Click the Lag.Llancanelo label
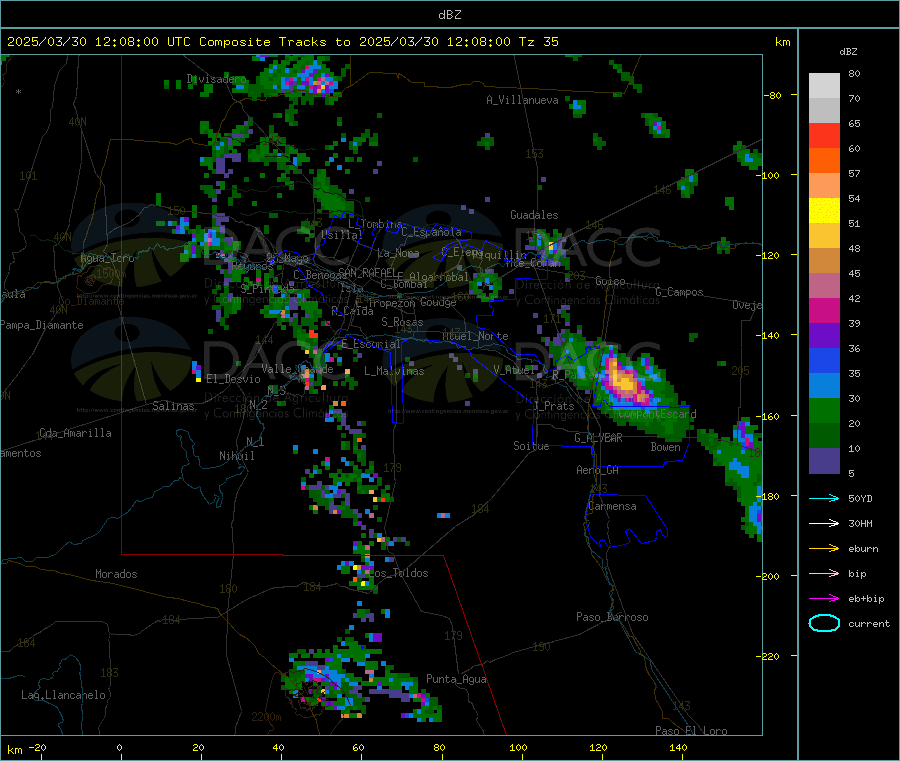This screenshot has width=900, height=761. 63,695
